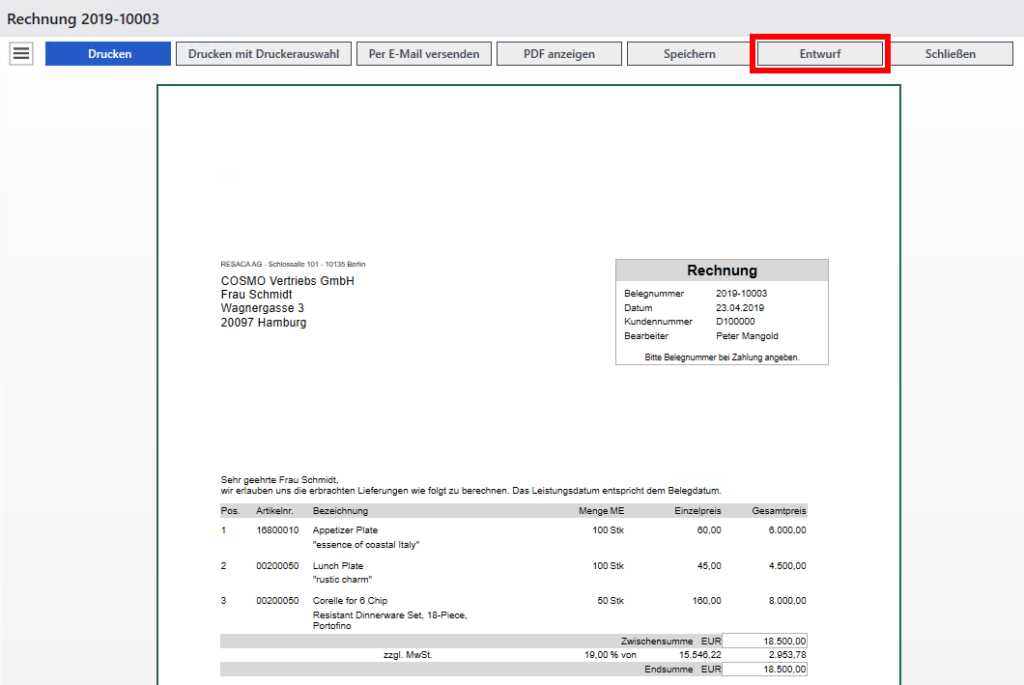This screenshot has height=685, width=1024.
Task: Open the hamburger menu icon
Action: [x=21, y=54]
